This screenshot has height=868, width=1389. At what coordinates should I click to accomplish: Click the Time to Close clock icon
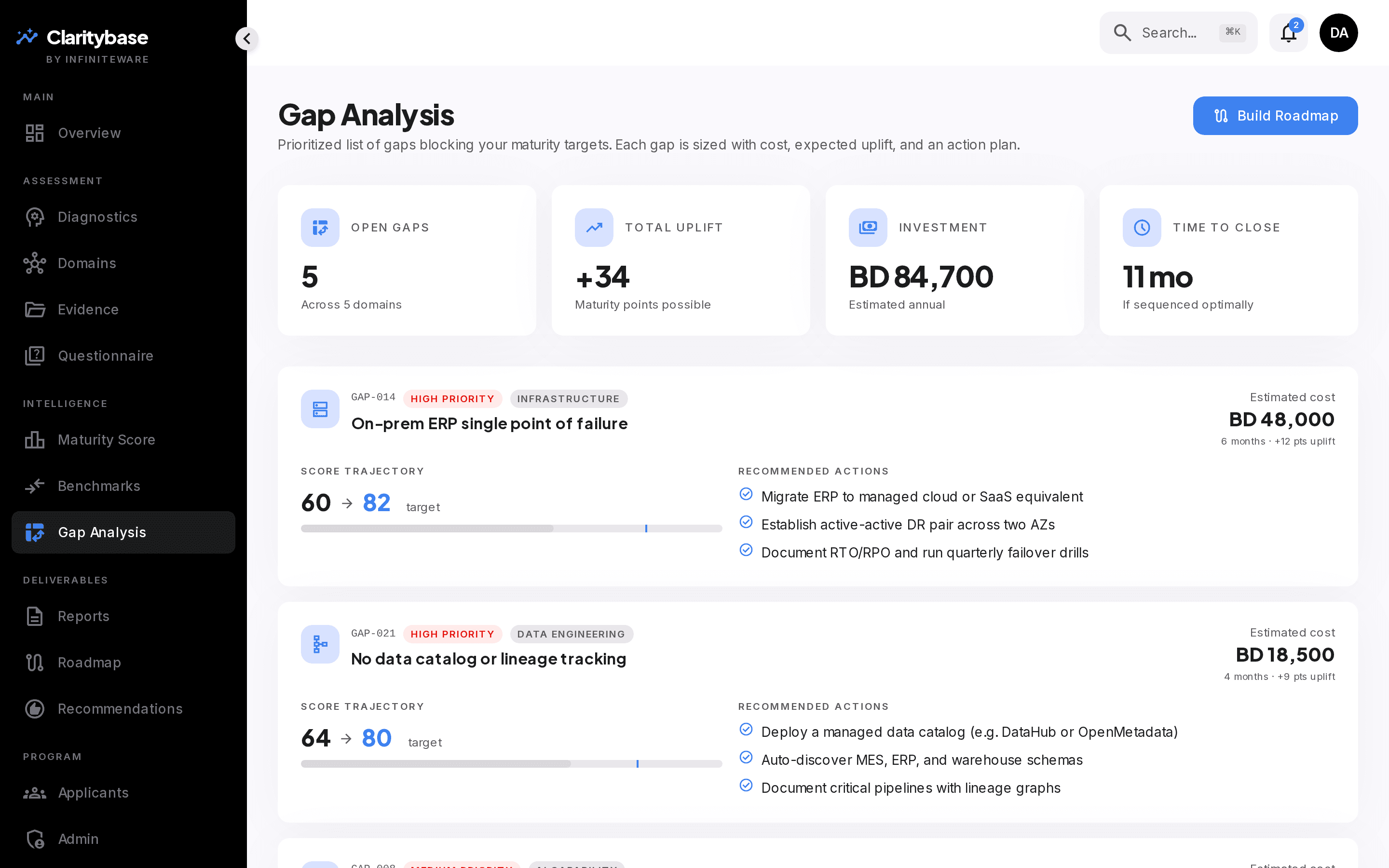point(1142,228)
